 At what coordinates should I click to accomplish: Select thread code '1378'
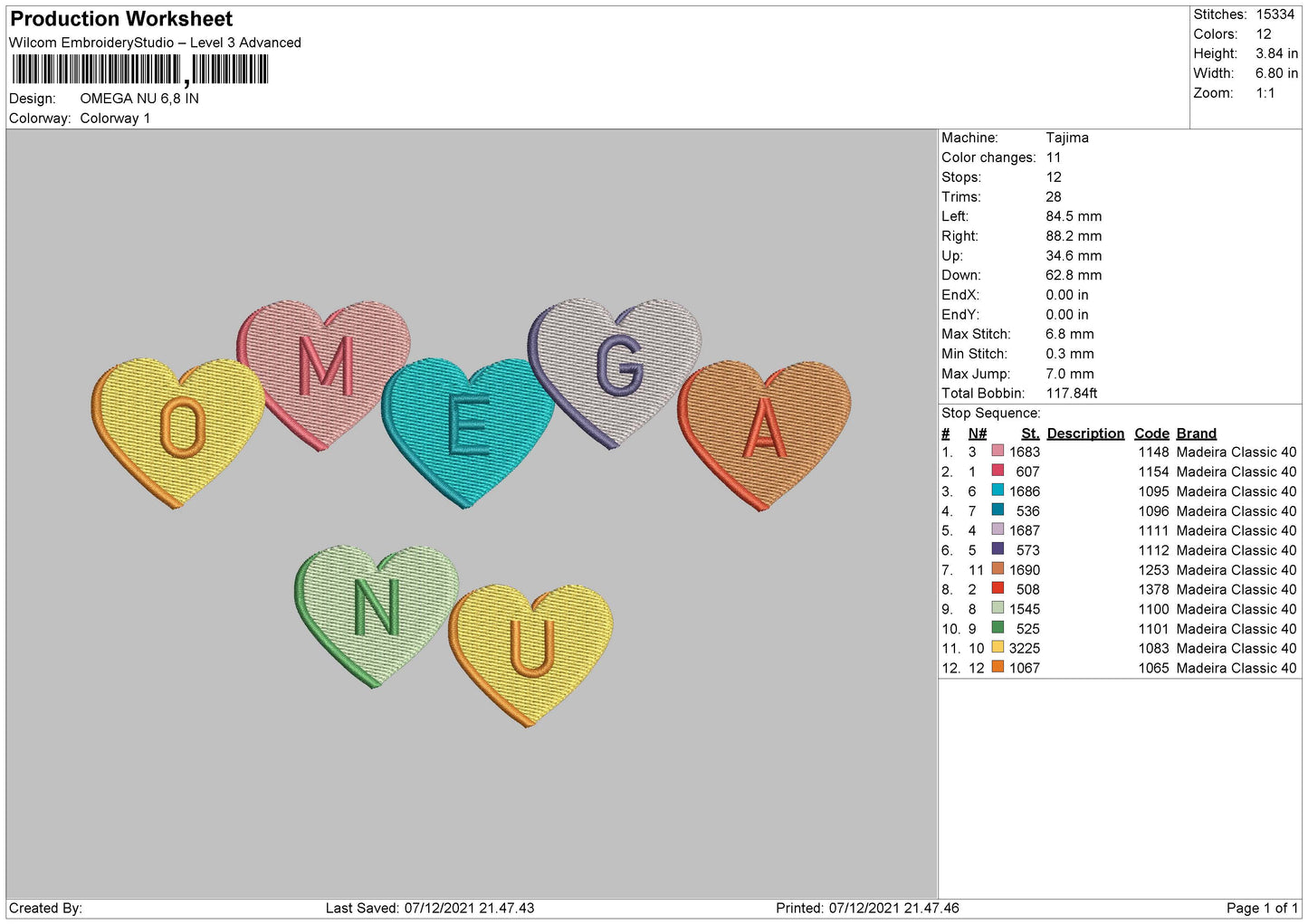1154,589
